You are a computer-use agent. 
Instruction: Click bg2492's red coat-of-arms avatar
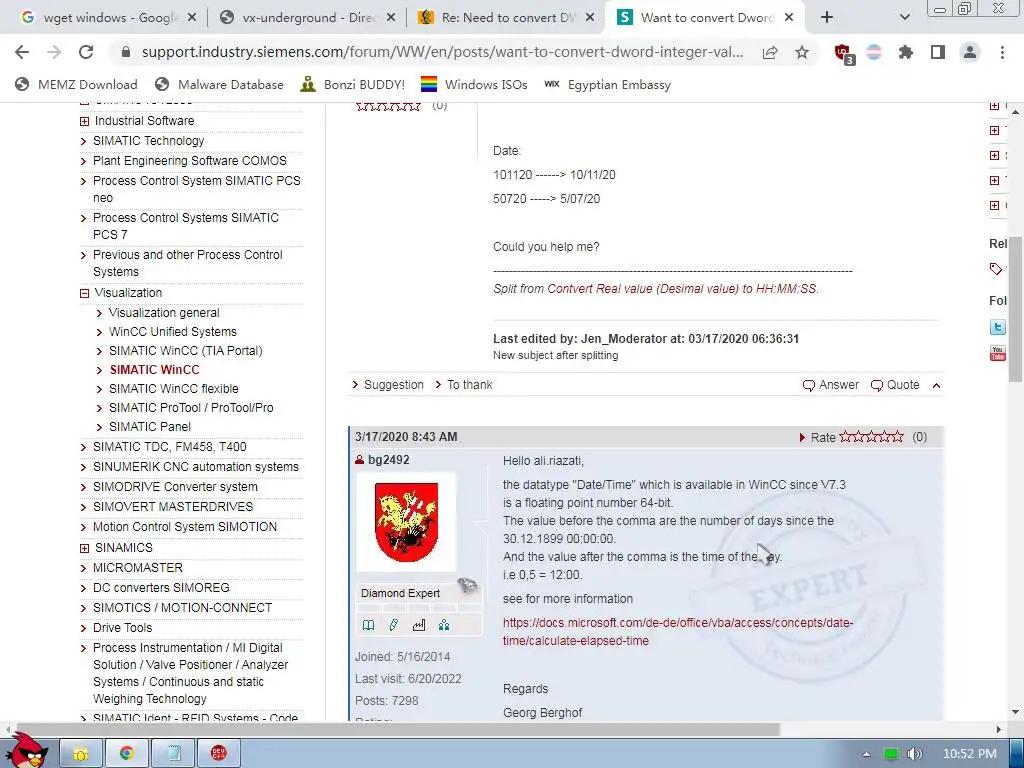pyautogui.click(x=406, y=522)
